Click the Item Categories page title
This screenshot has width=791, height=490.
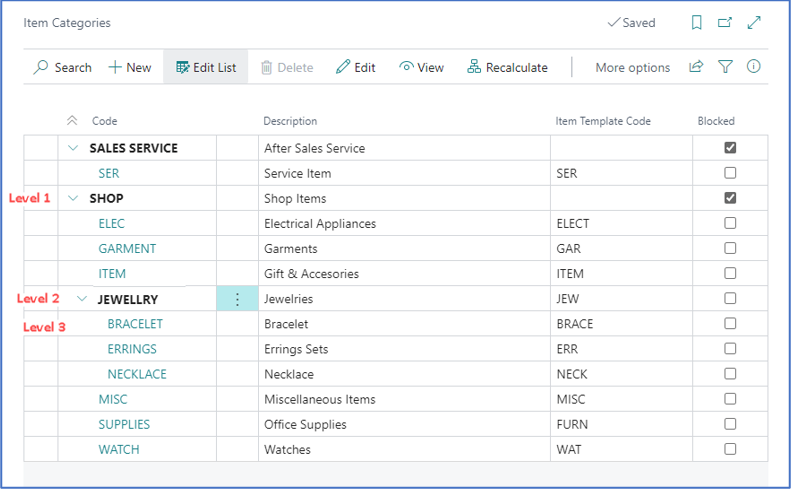point(67,23)
